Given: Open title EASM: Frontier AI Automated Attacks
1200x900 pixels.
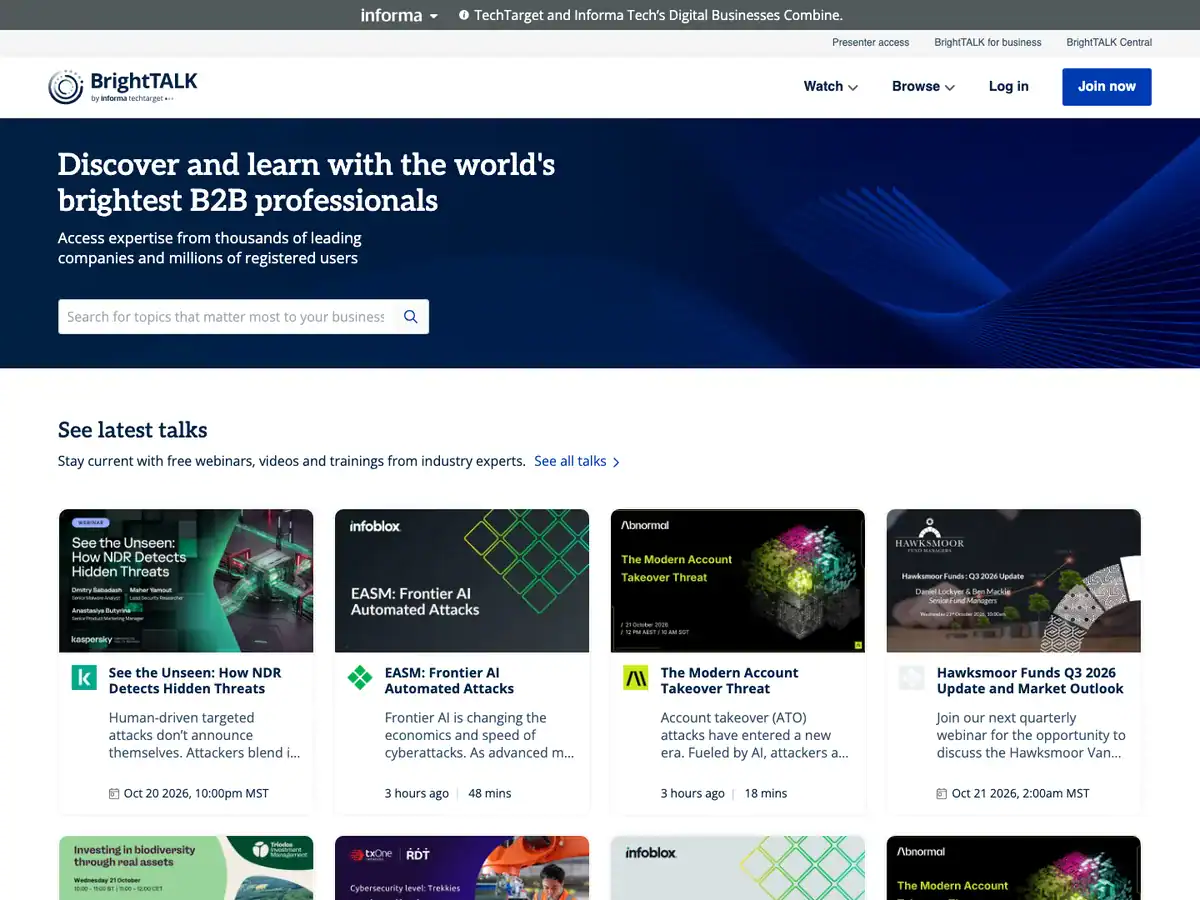Looking at the screenshot, I should point(449,681).
